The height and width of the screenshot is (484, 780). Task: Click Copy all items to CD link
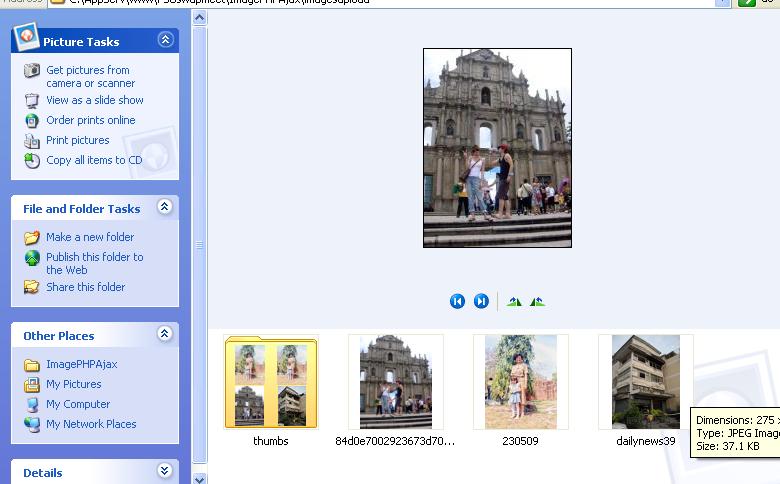click(x=94, y=160)
